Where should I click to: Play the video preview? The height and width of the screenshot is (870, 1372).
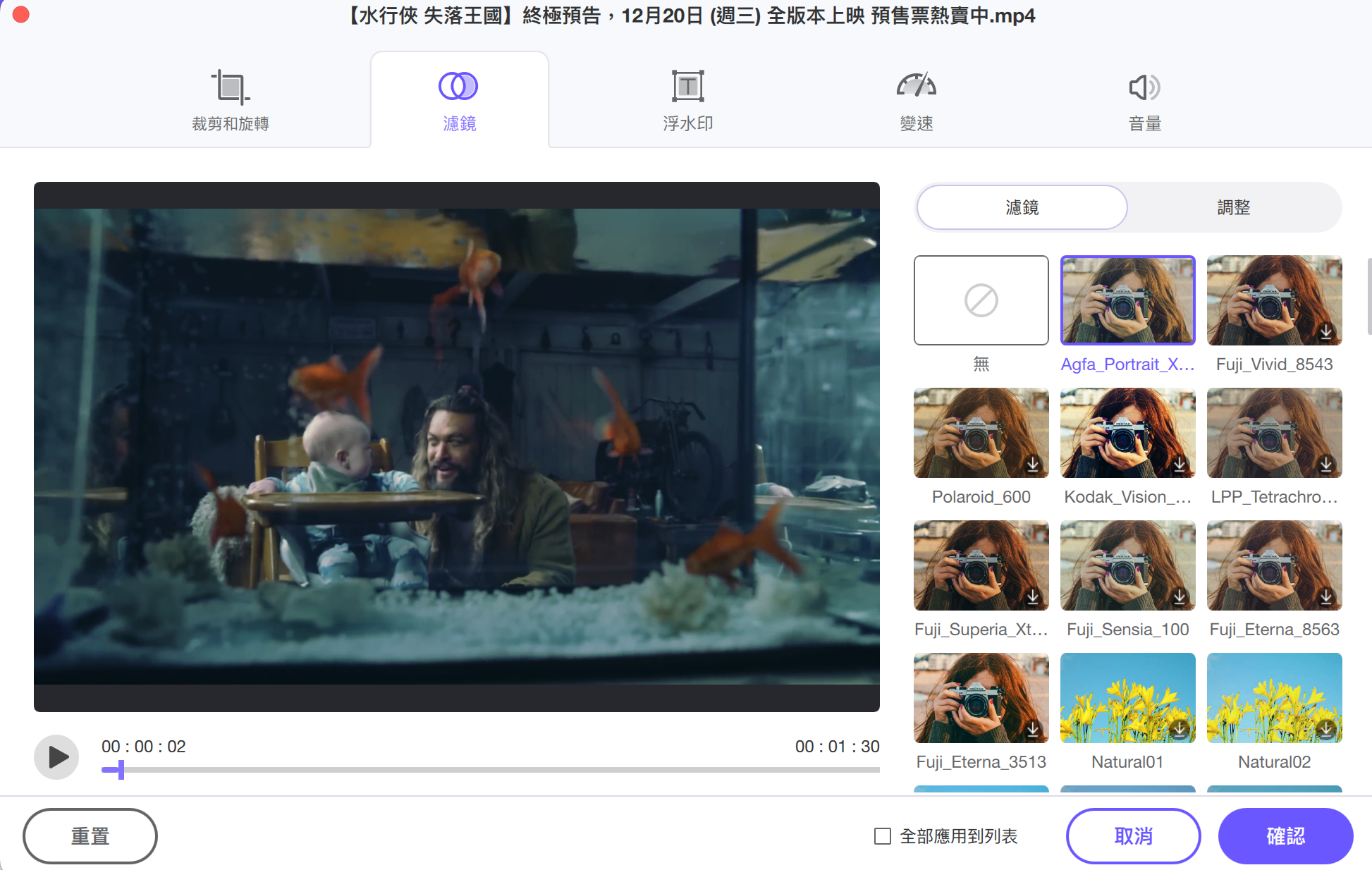click(56, 757)
